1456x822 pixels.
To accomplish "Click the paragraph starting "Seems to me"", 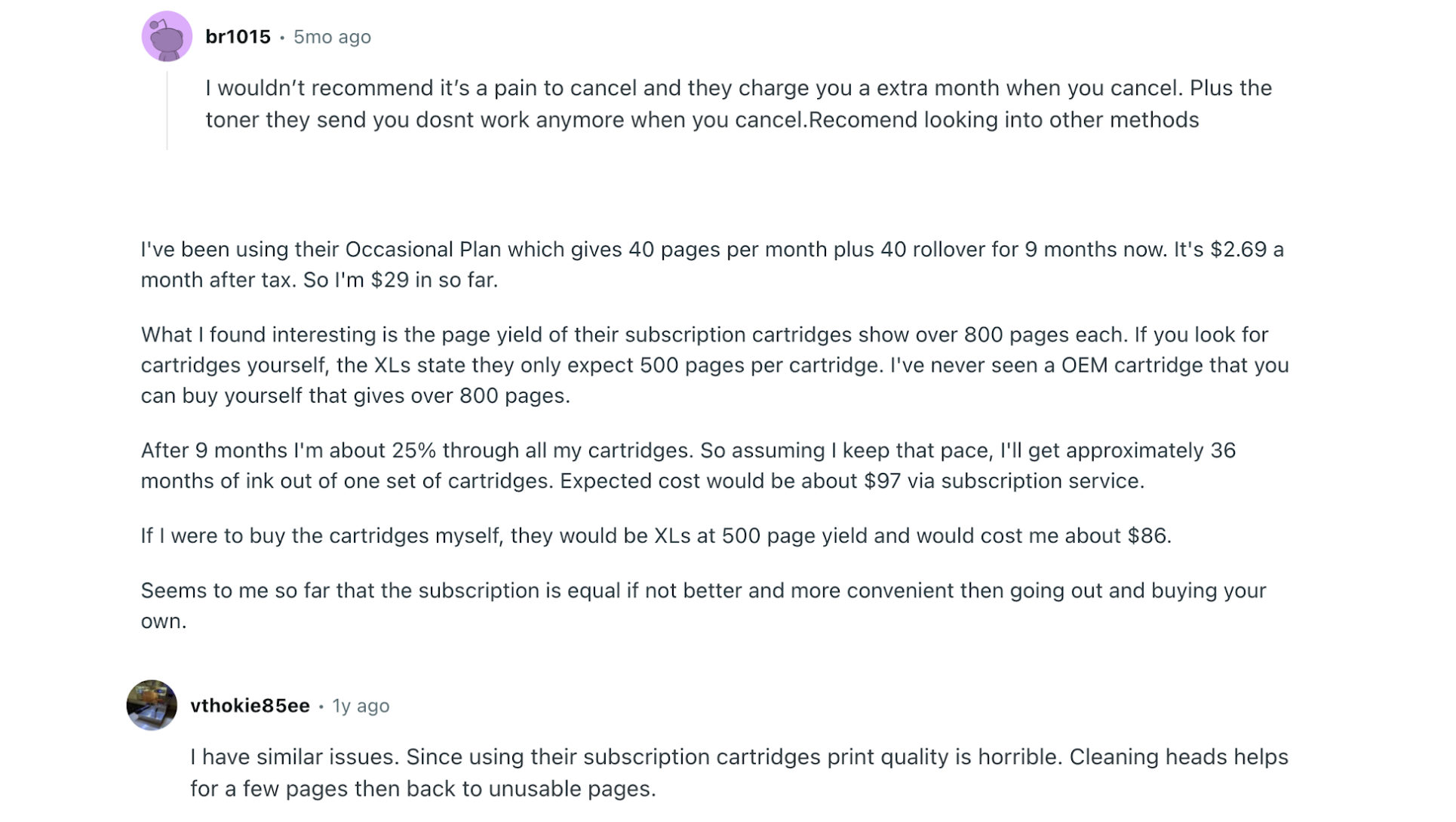I will click(x=703, y=606).
